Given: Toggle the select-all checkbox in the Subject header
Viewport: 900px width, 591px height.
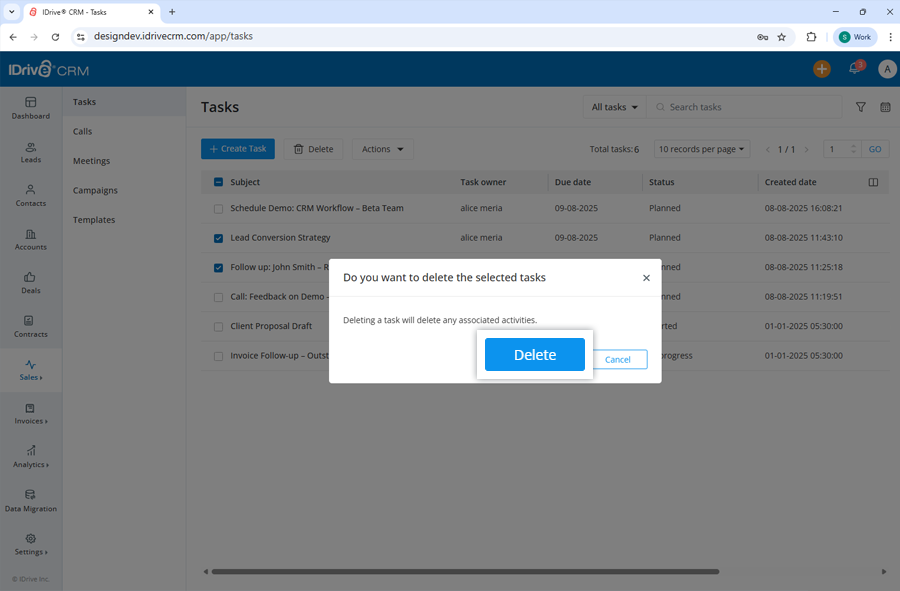Looking at the screenshot, I should tap(218, 182).
